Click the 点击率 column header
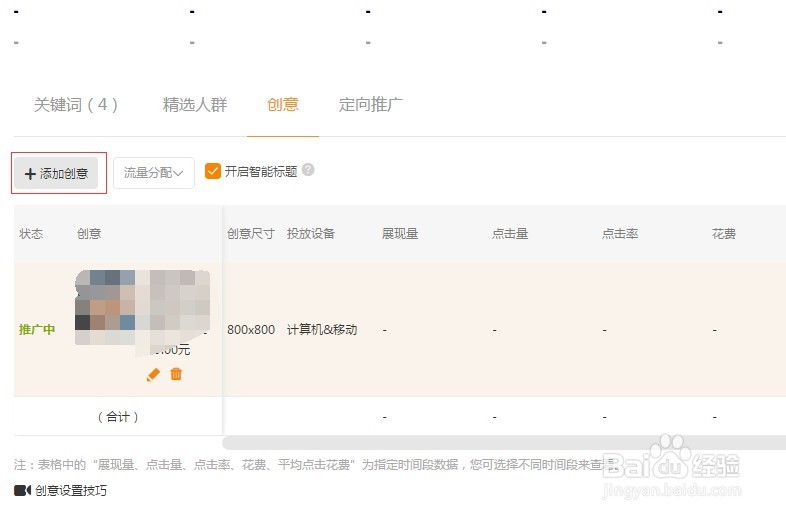 pos(620,234)
